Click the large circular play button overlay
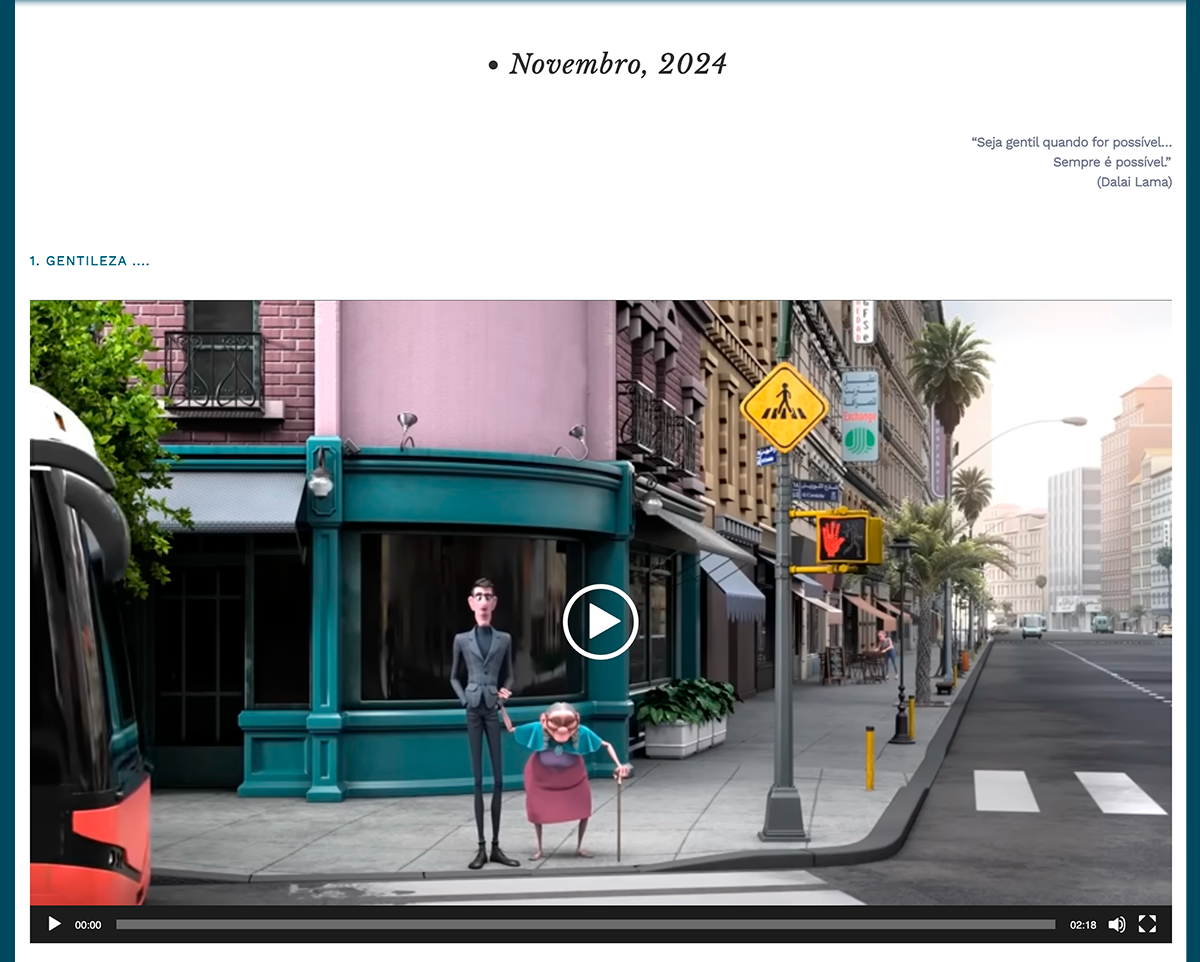The width and height of the screenshot is (1200, 962). (x=600, y=621)
